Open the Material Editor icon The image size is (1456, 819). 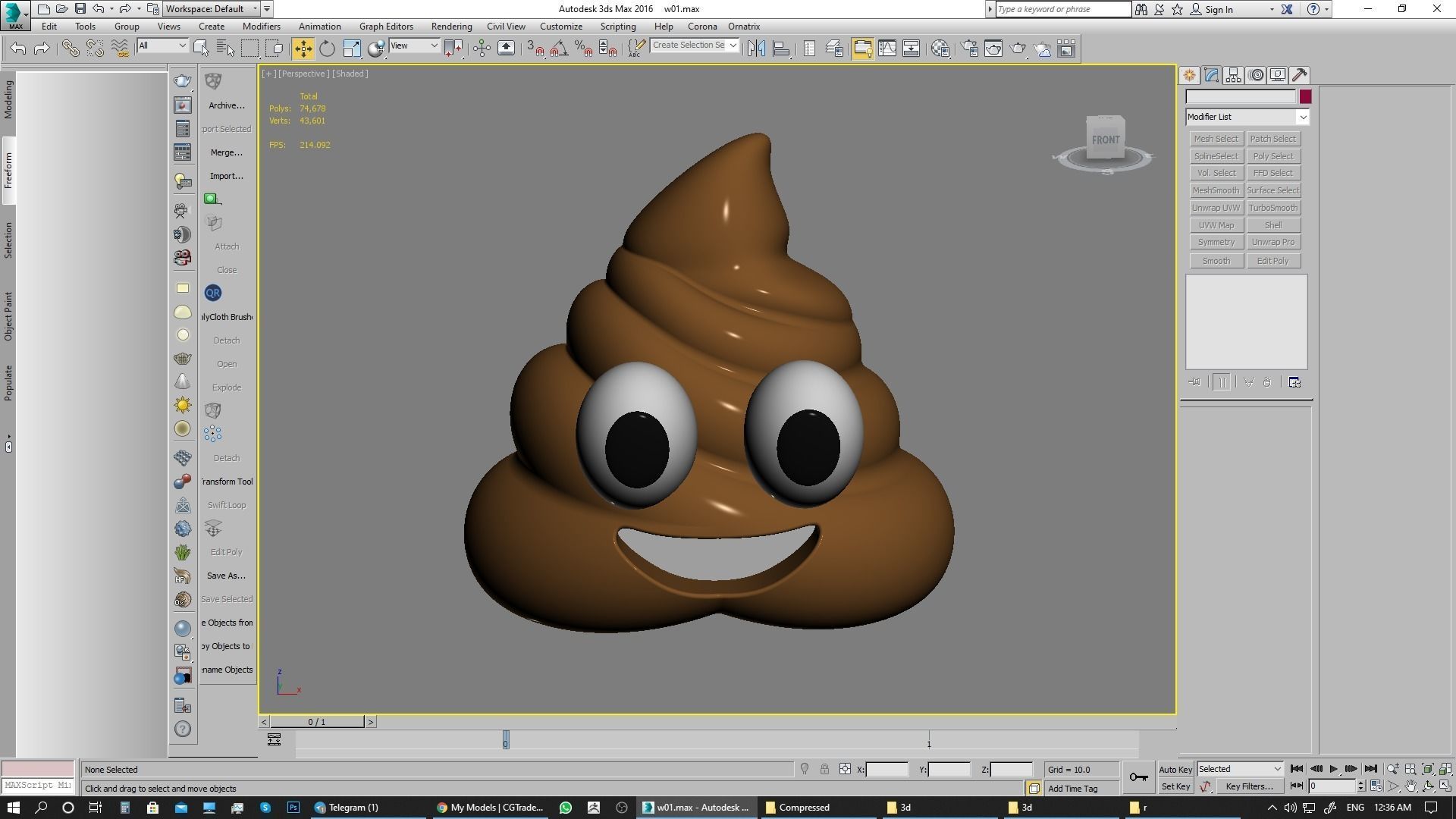[x=940, y=49]
